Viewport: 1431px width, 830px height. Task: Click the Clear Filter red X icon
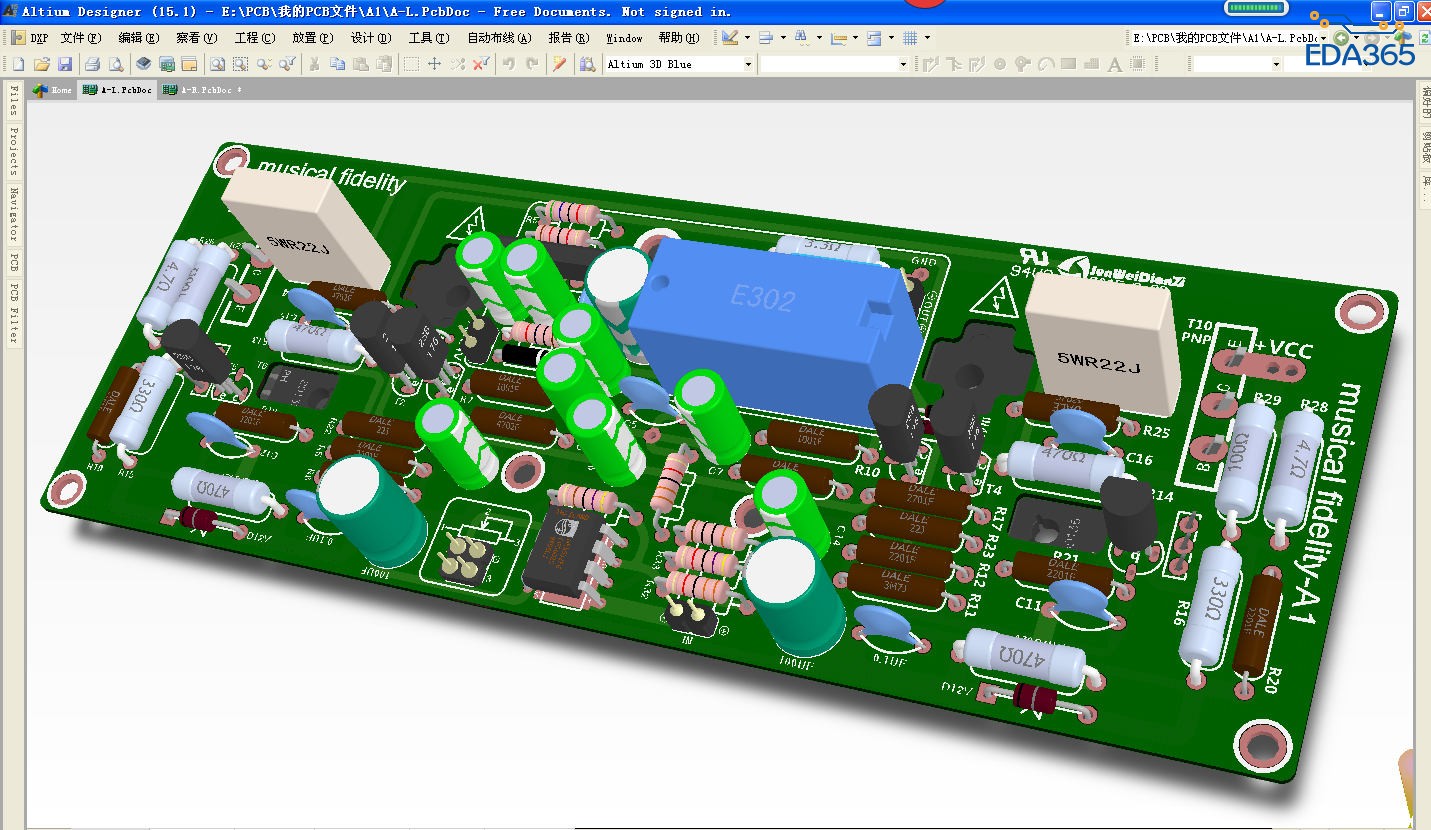click(480, 64)
